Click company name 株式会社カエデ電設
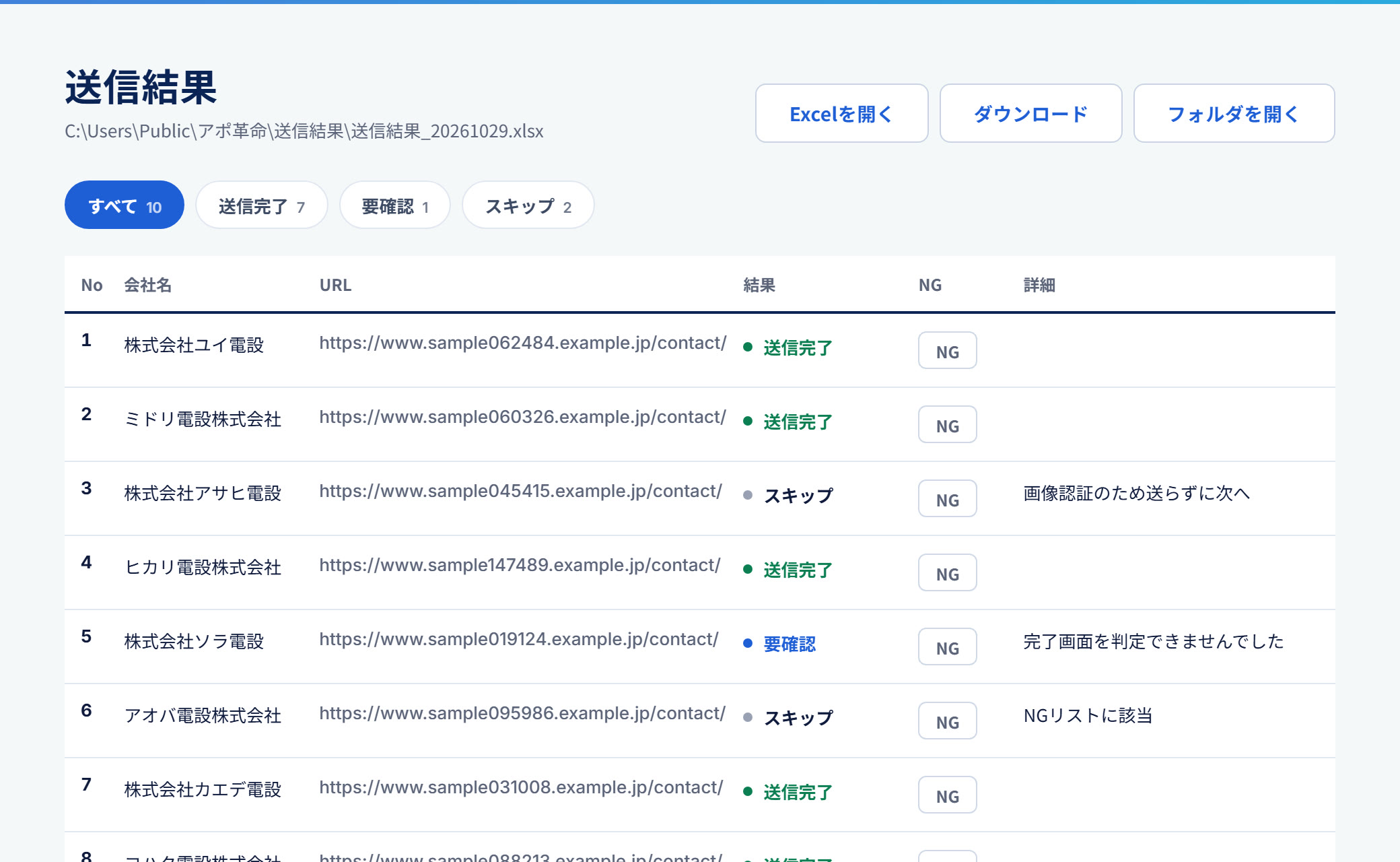 pyautogui.click(x=203, y=790)
